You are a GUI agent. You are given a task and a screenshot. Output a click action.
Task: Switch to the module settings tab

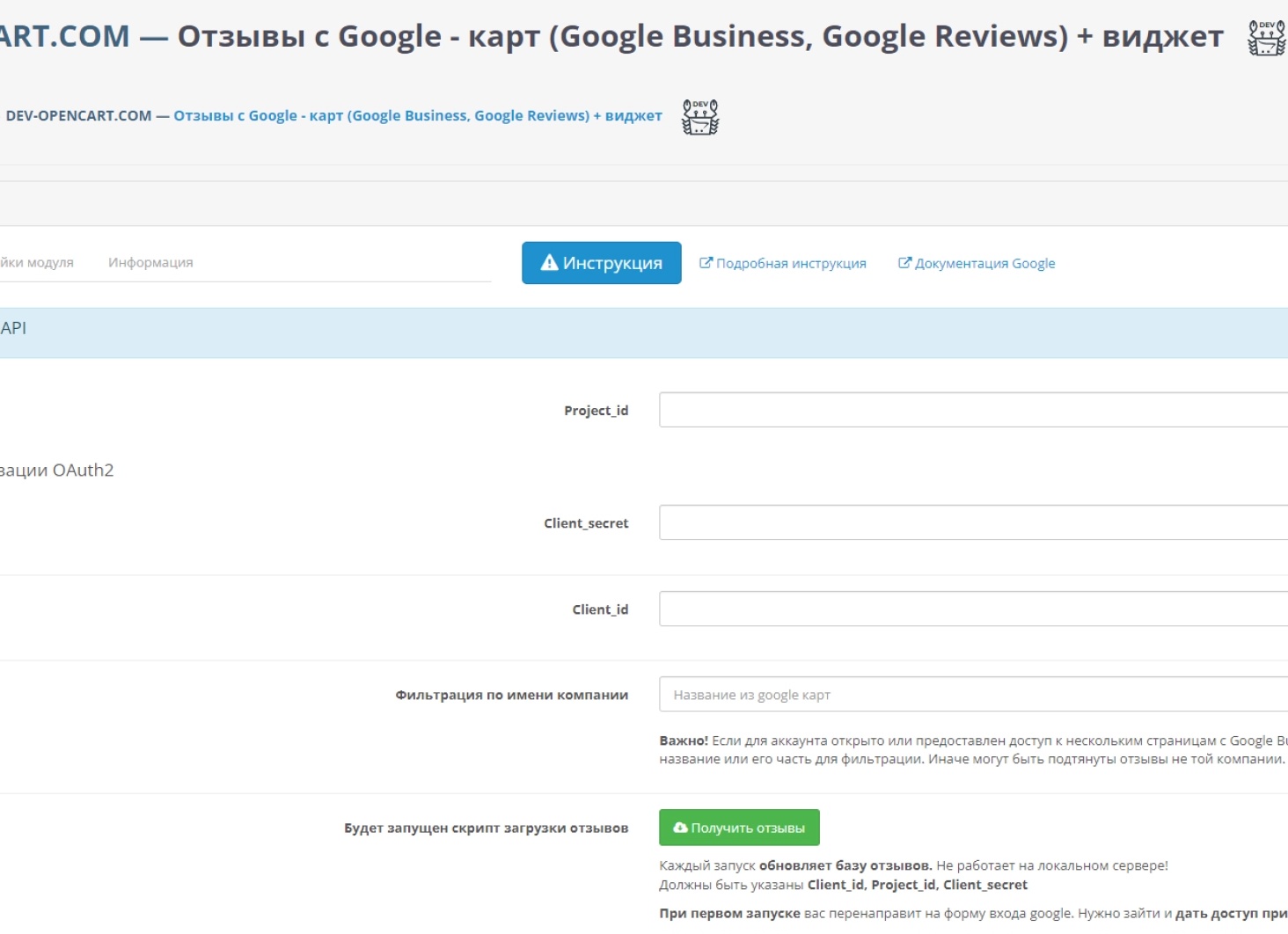point(37,262)
